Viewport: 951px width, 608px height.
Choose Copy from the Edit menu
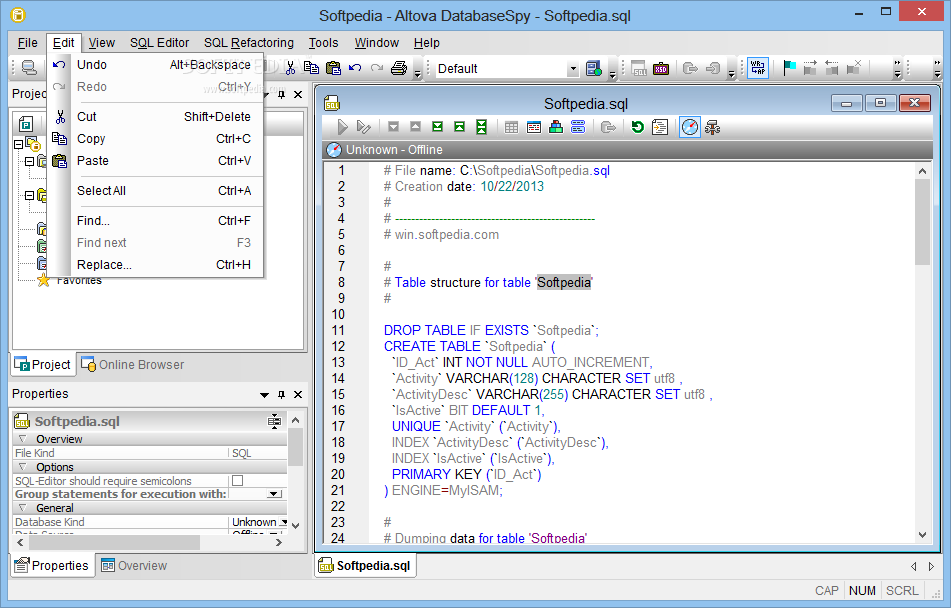point(156,138)
